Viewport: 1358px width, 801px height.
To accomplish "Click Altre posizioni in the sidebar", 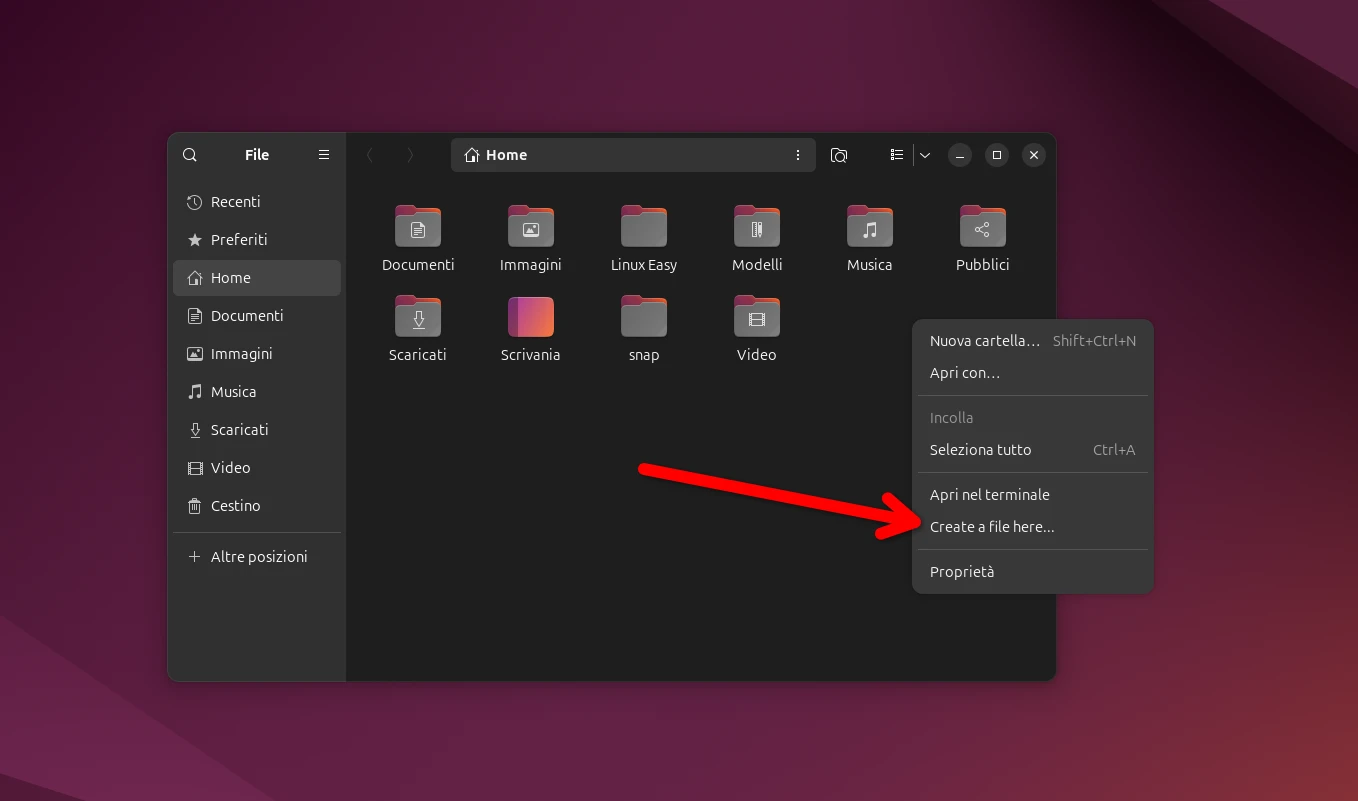I will tap(258, 556).
